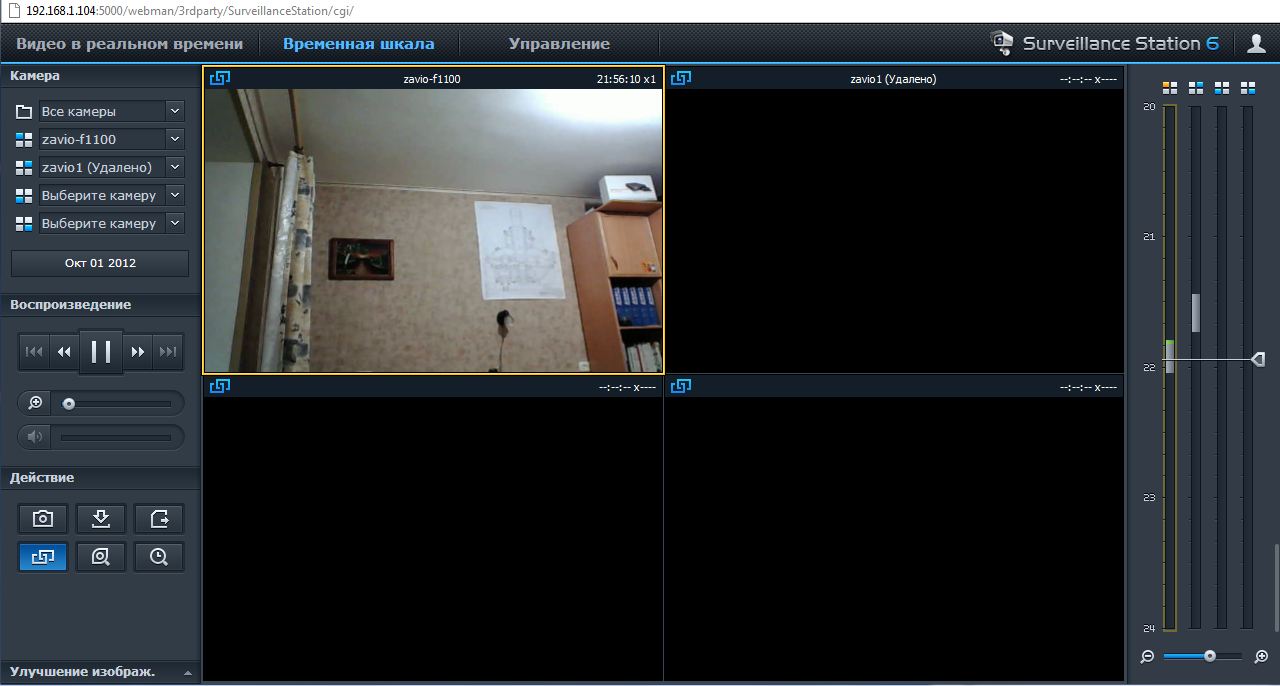1280x686 pixels.
Task: Take a snapshot with the camera icon
Action: coord(43,518)
